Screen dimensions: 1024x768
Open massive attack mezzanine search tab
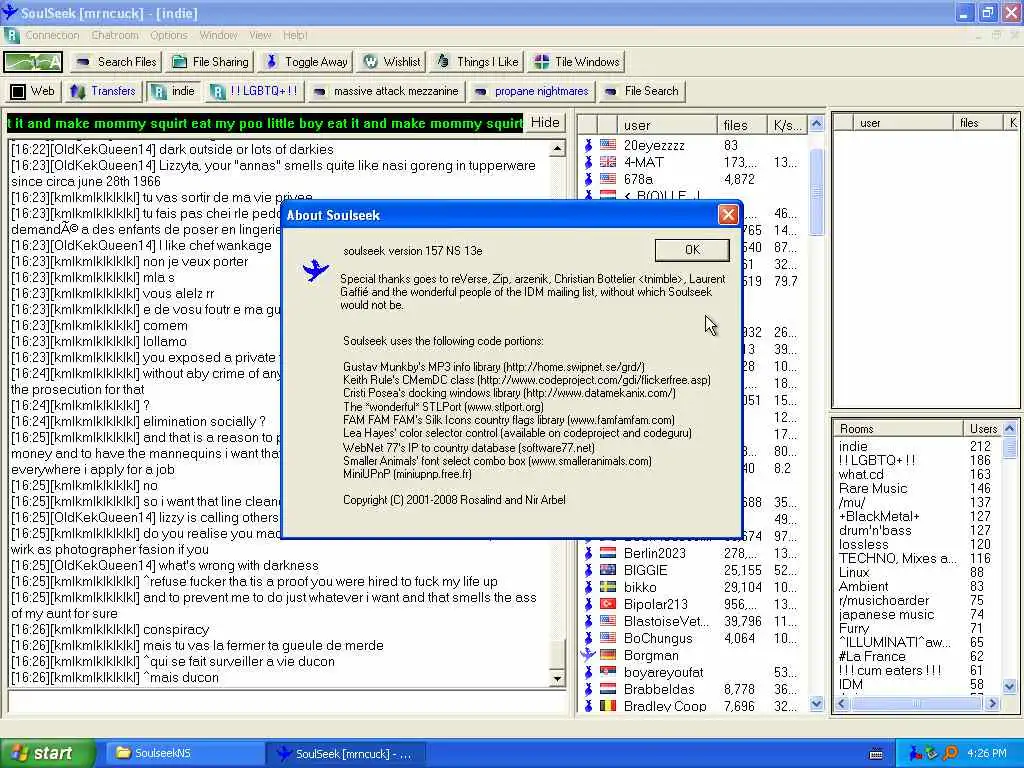tap(387, 91)
